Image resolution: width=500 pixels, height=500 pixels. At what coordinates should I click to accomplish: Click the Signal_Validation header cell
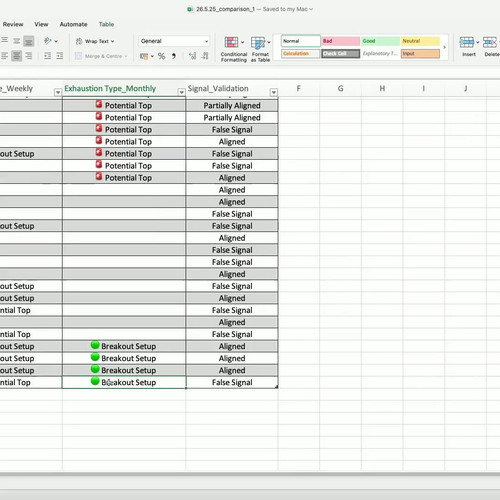click(232, 88)
